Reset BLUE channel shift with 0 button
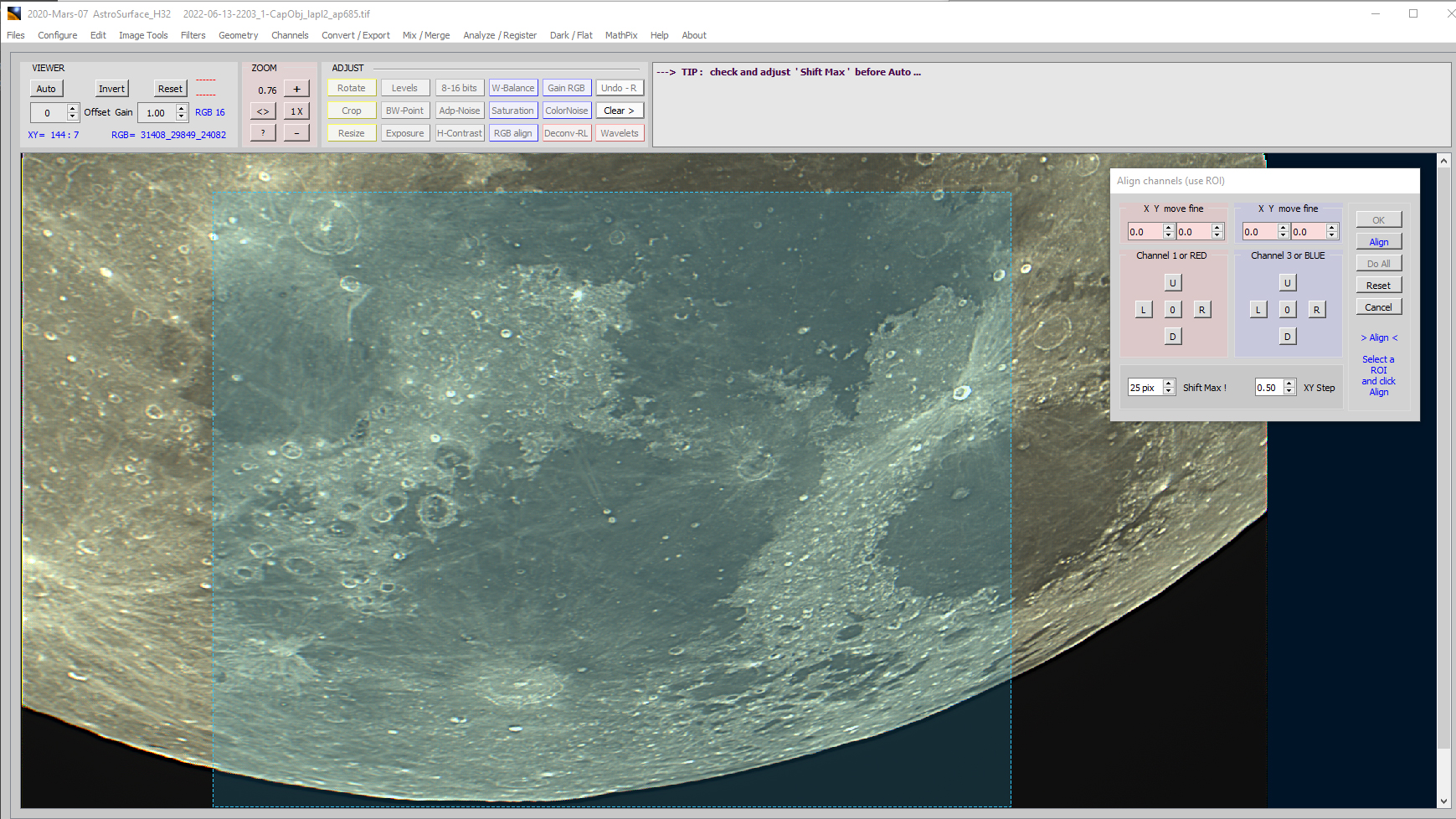This screenshot has height=819, width=1456. coord(1288,310)
